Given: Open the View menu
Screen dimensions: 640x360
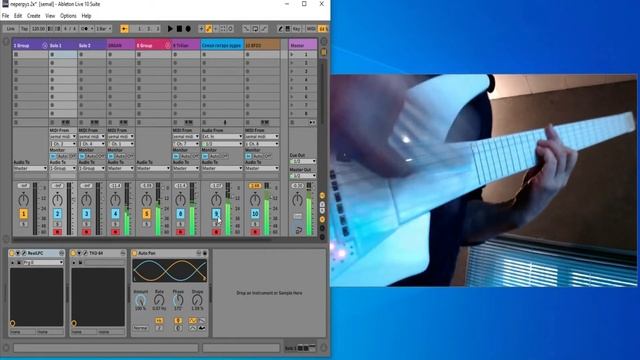Looking at the screenshot, I should pos(50,16).
